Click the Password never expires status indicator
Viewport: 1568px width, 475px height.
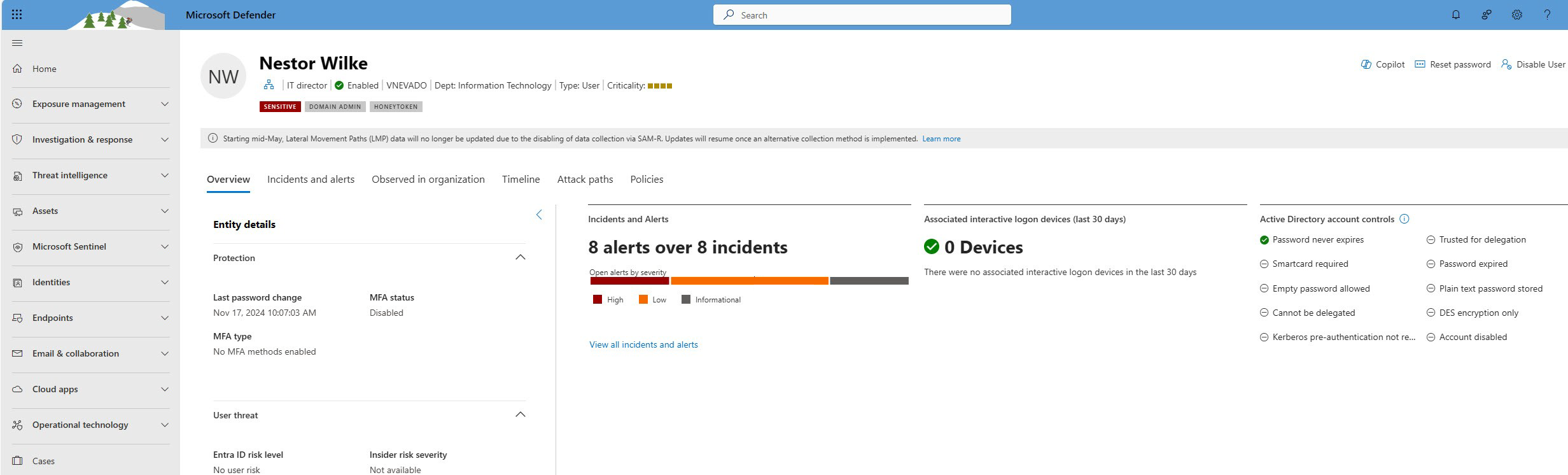coord(1264,240)
